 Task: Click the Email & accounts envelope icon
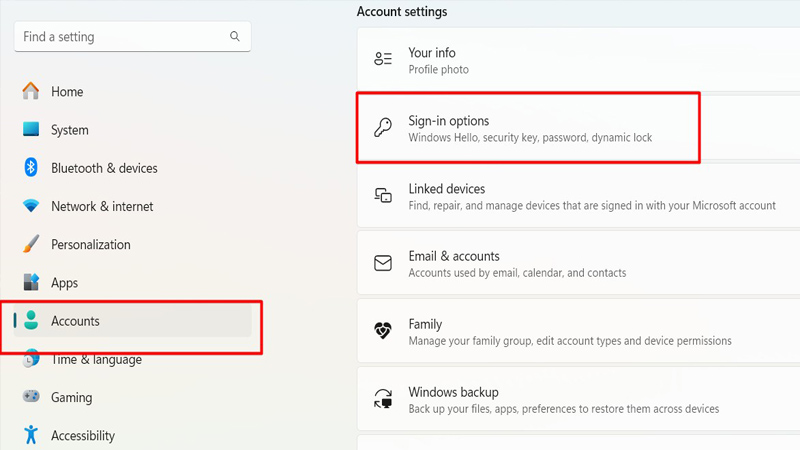pos(383,263)
